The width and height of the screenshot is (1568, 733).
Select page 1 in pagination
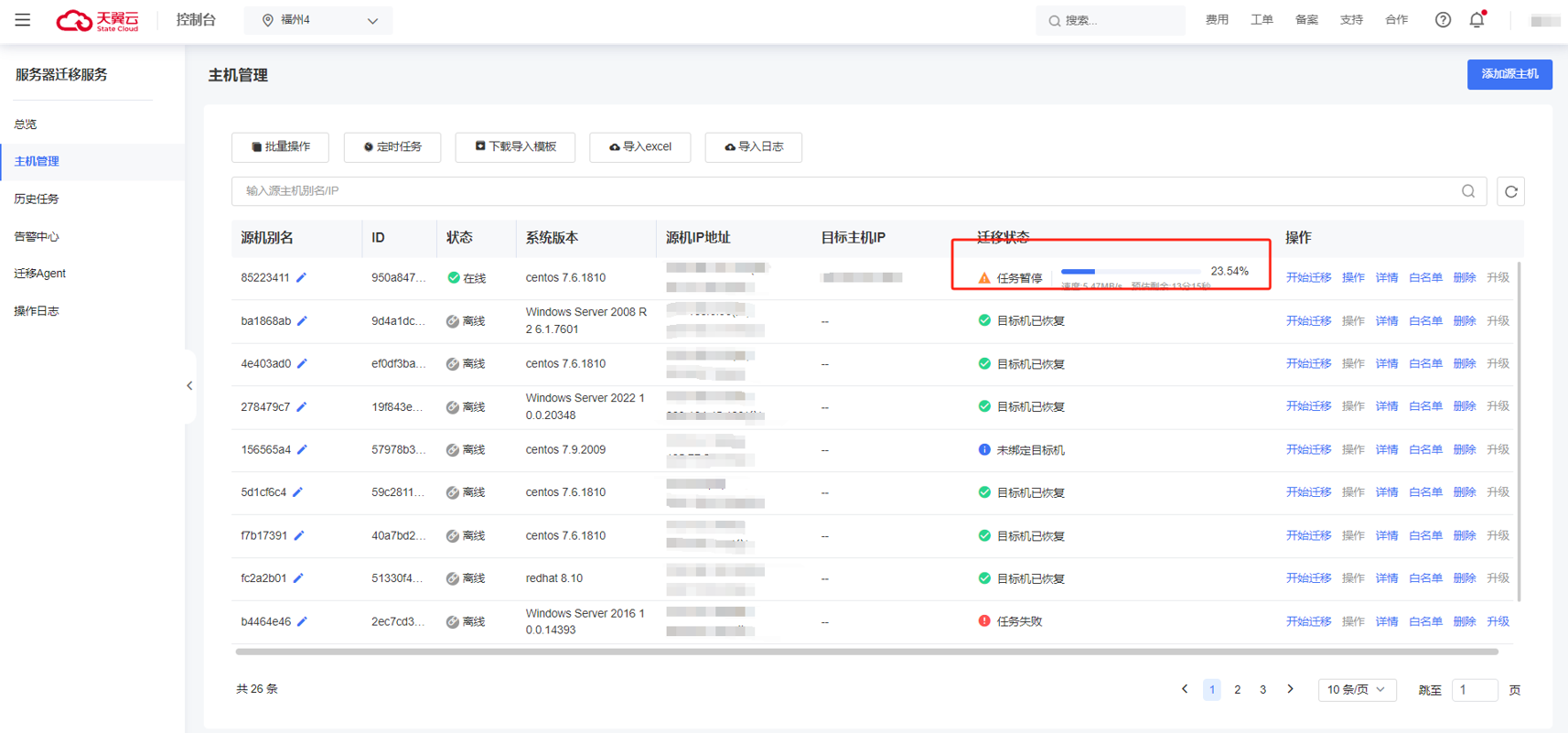click(x=1211, y=690)
